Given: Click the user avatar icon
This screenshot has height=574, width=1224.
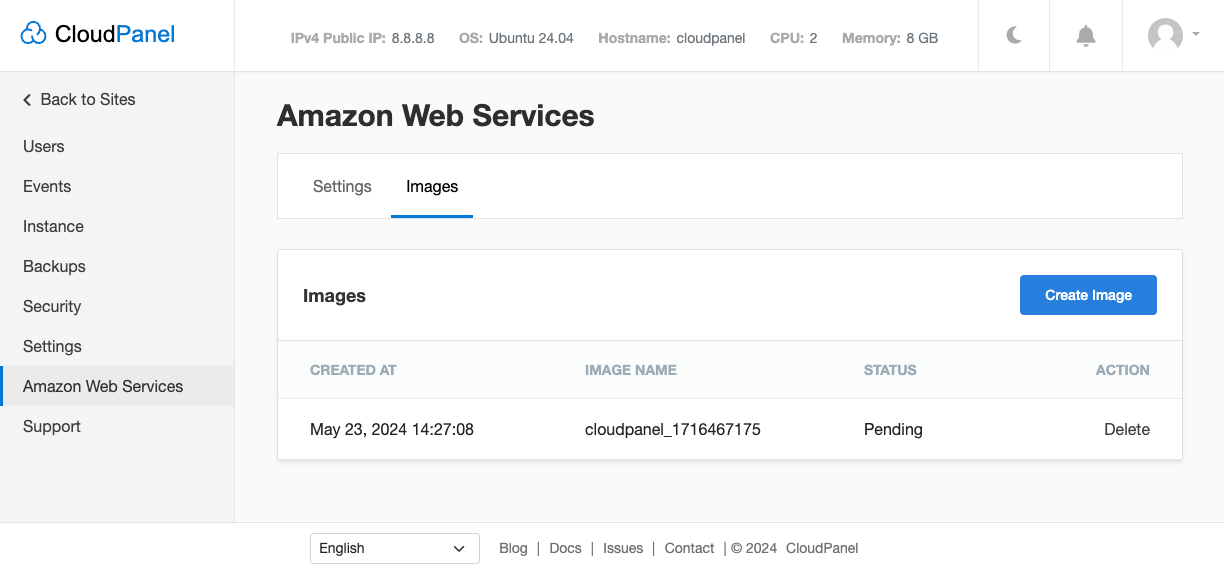Looking at the screenshot, I should [x=1165, y=36].
